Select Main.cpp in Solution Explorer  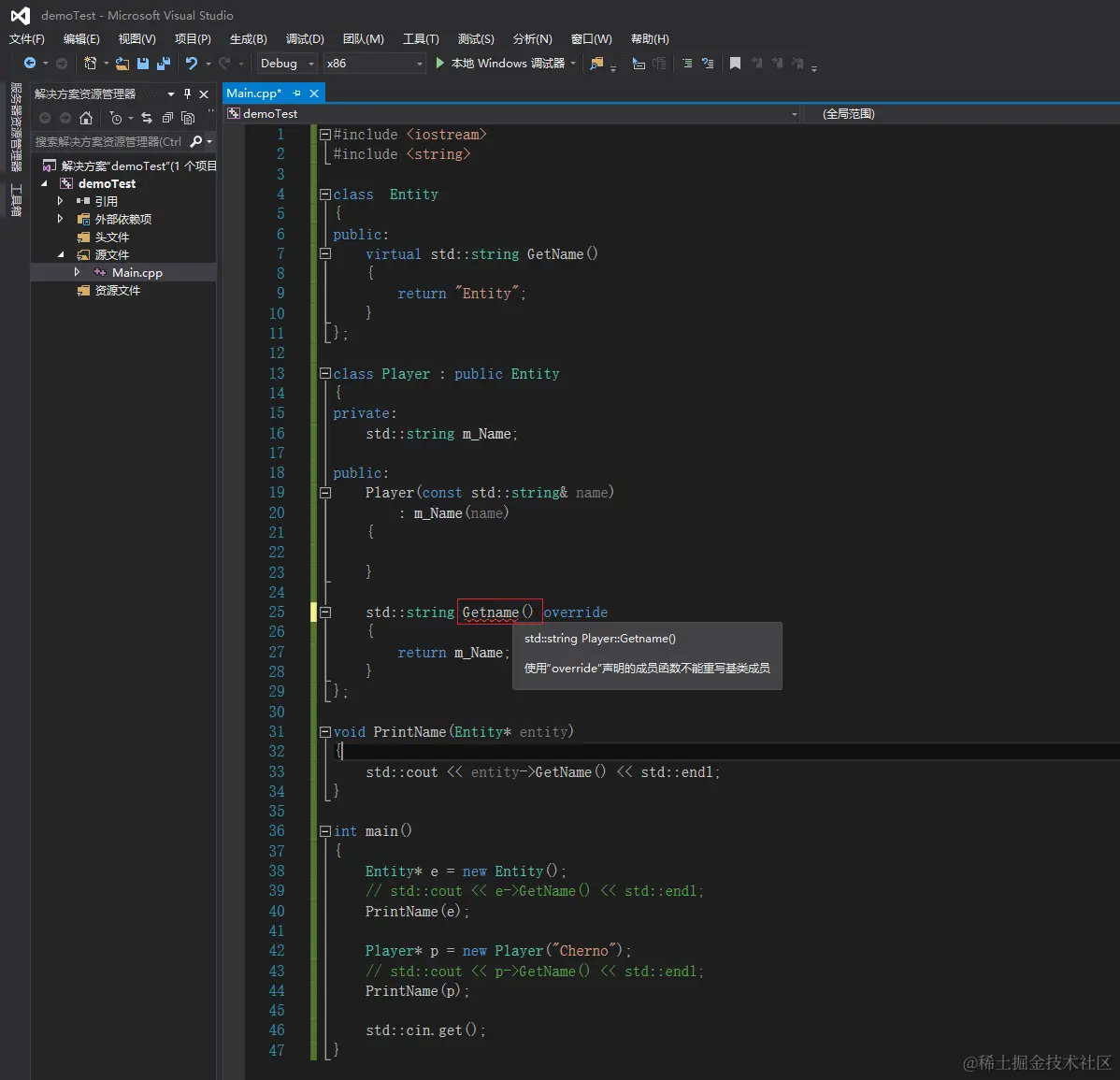(x=136, y=273)
